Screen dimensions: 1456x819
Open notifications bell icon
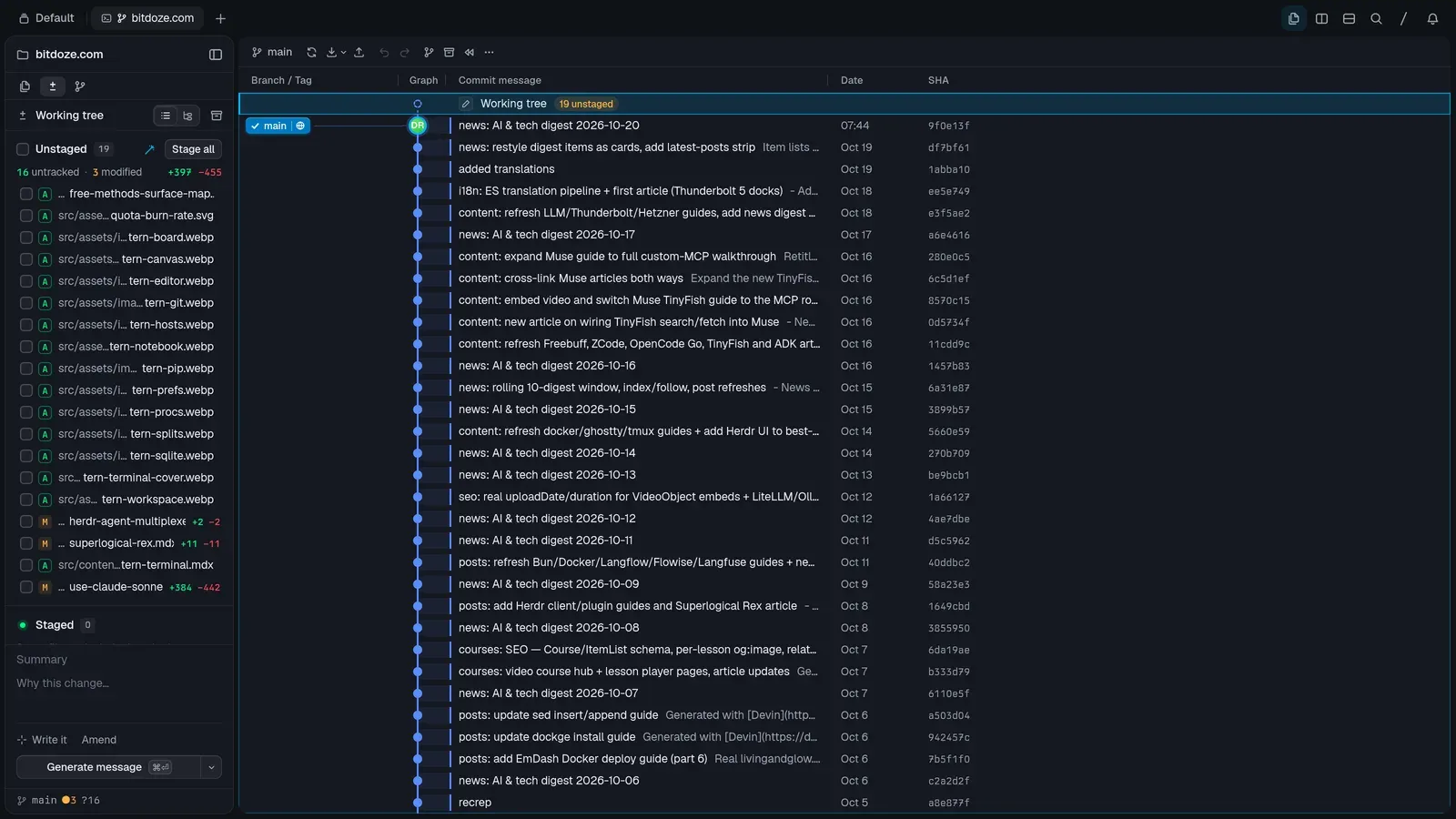[x=1432, y=18]
